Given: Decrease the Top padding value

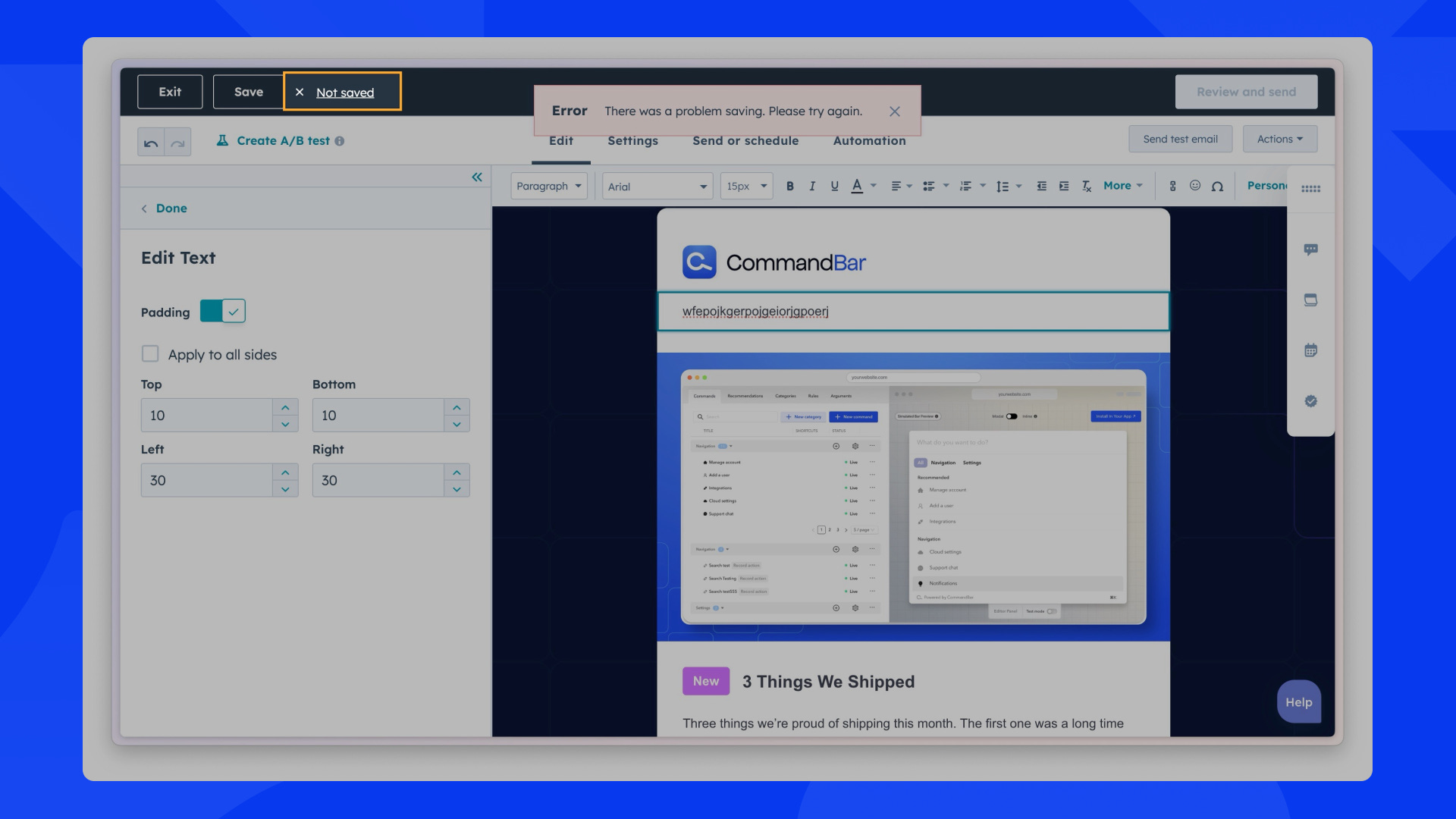Looking at the screenshot, I should pyautogui.click(x=285, y=424).
